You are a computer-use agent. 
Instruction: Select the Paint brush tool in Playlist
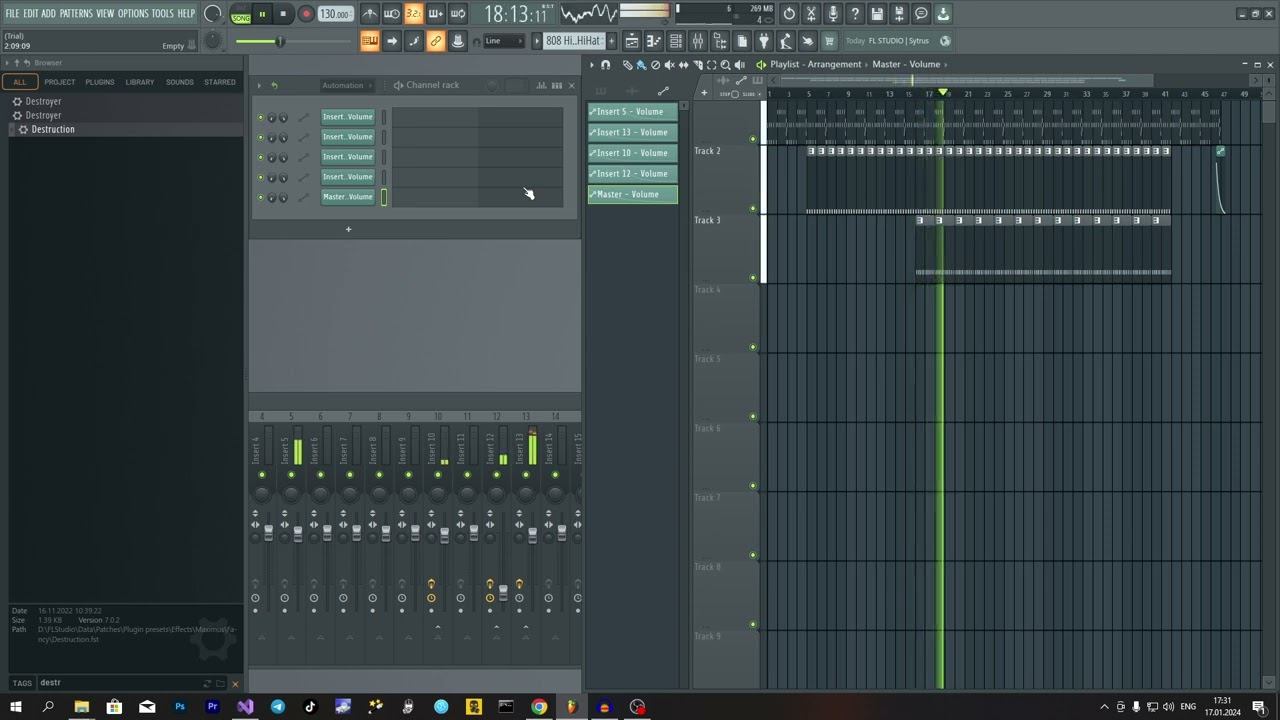[x=641, y=64]
